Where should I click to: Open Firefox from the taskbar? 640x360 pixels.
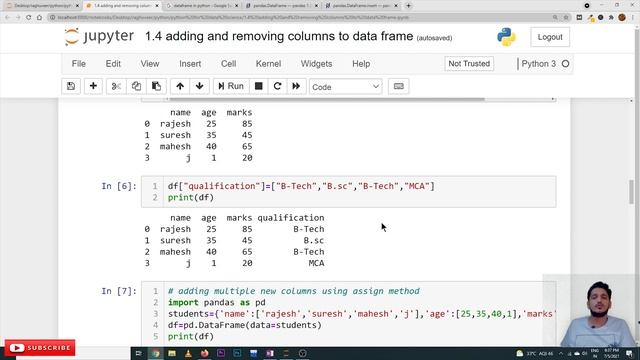coord(204,353)
